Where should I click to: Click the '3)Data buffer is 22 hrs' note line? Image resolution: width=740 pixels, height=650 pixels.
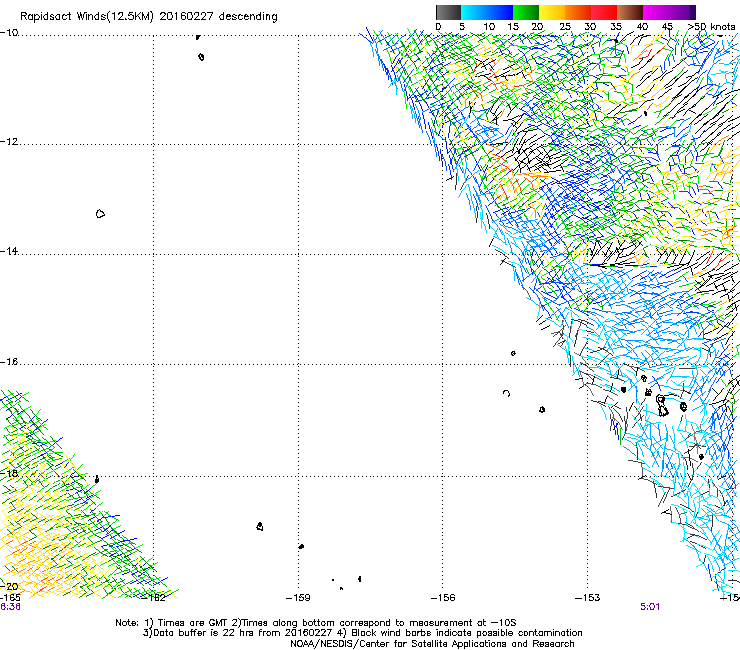tap(362, 633)
